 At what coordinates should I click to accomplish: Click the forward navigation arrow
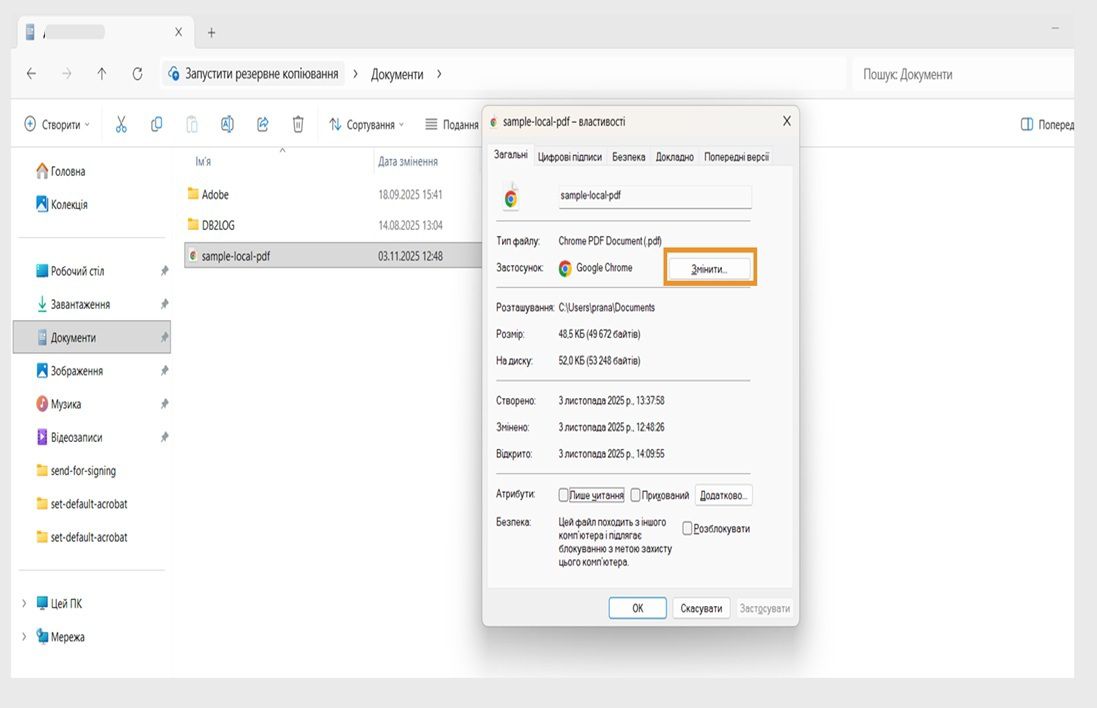pyautogui.click(x=66, y=73)
